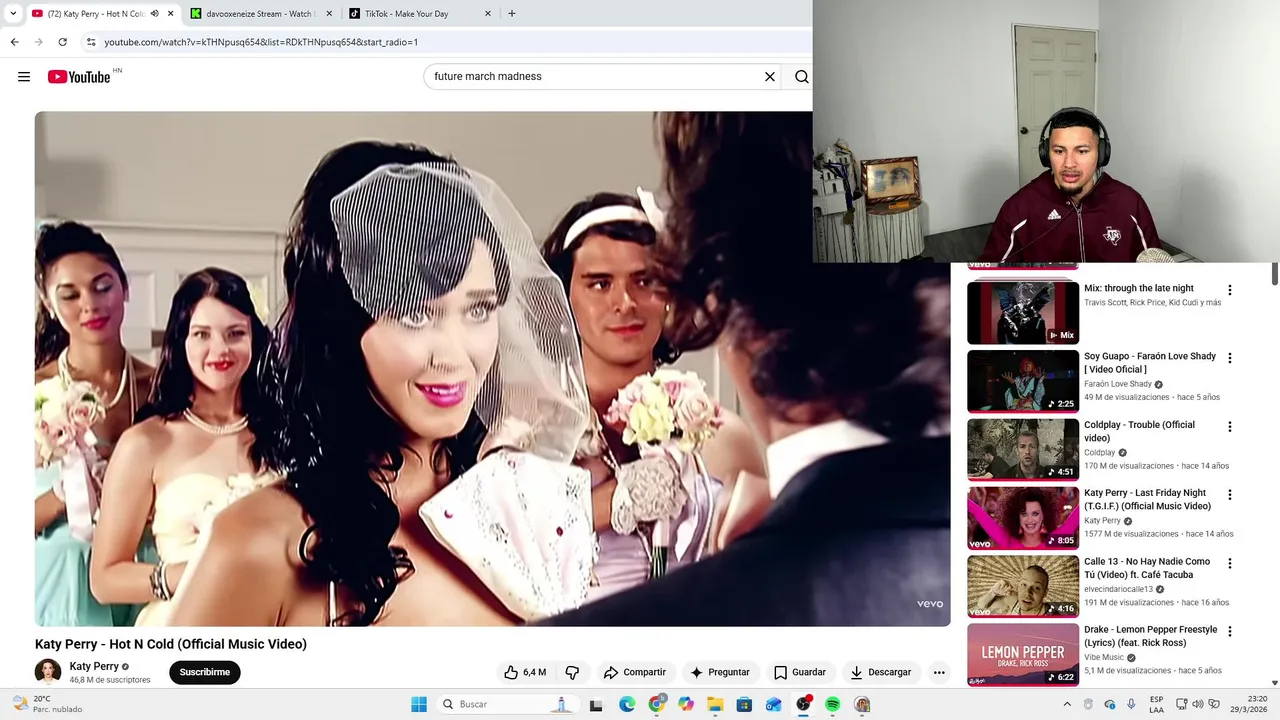Open OBS Studio from the taskbar

tap(803, 704)
